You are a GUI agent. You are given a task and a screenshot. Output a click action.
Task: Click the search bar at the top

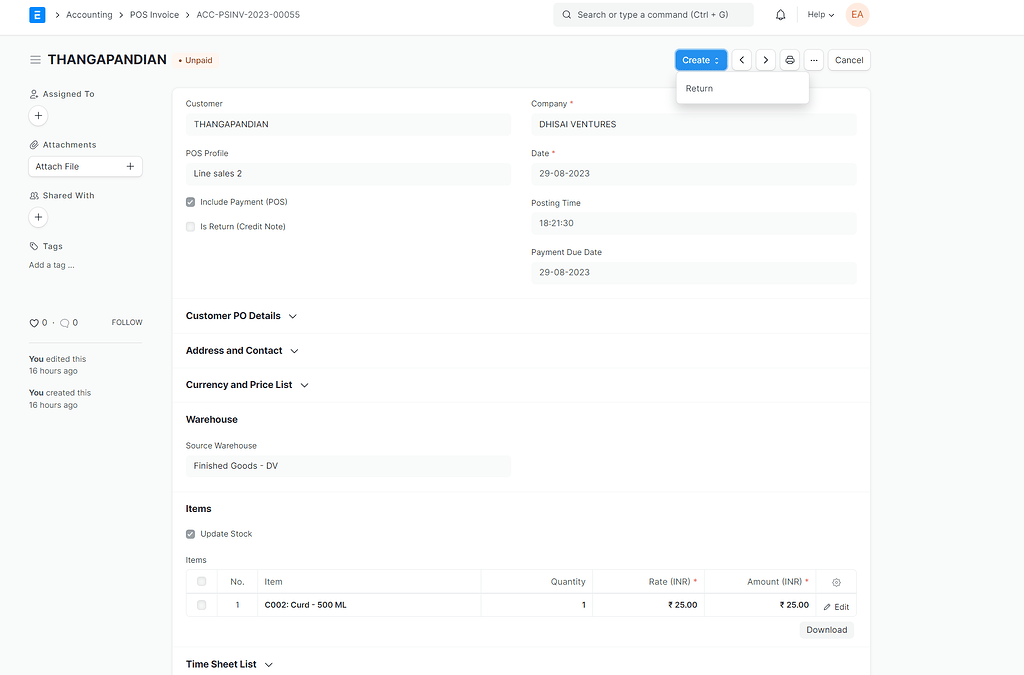(x=653, y=14)
